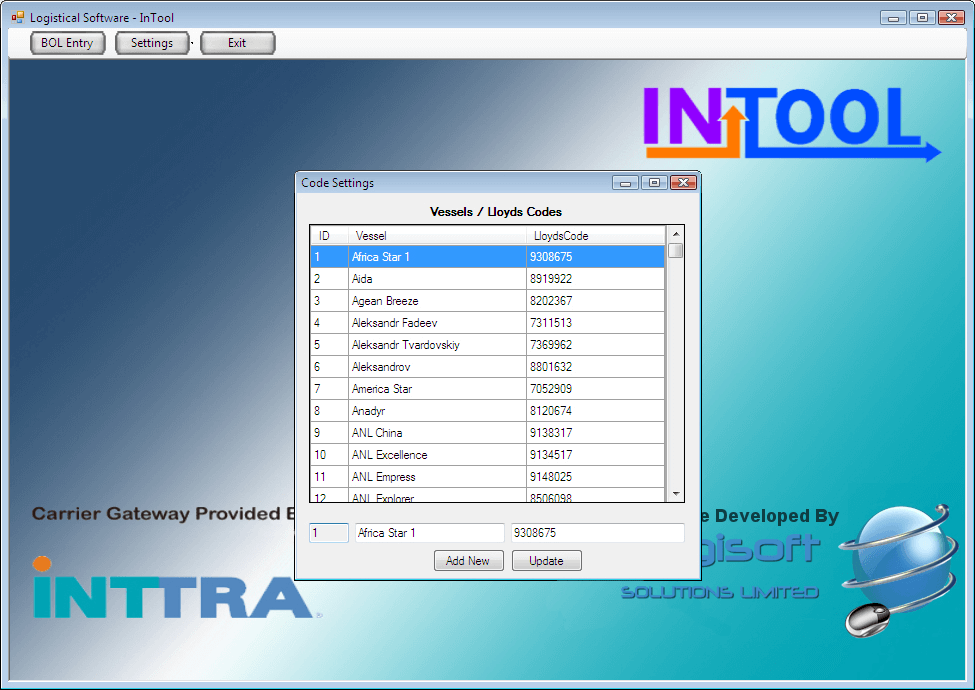This screenshot has width=975, height=690.
Task: Sort by the ID column header
Action: [330, 236]
